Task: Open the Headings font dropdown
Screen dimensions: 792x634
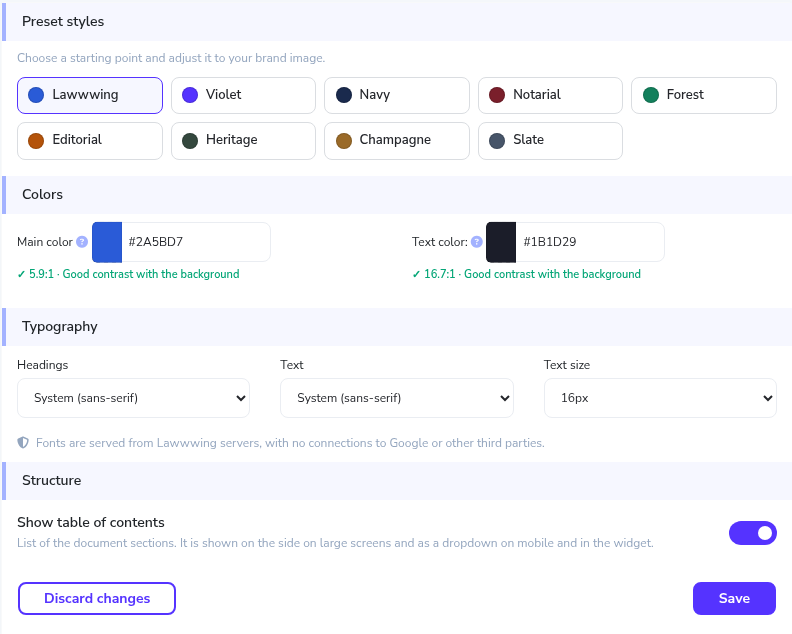Action: 133,398
